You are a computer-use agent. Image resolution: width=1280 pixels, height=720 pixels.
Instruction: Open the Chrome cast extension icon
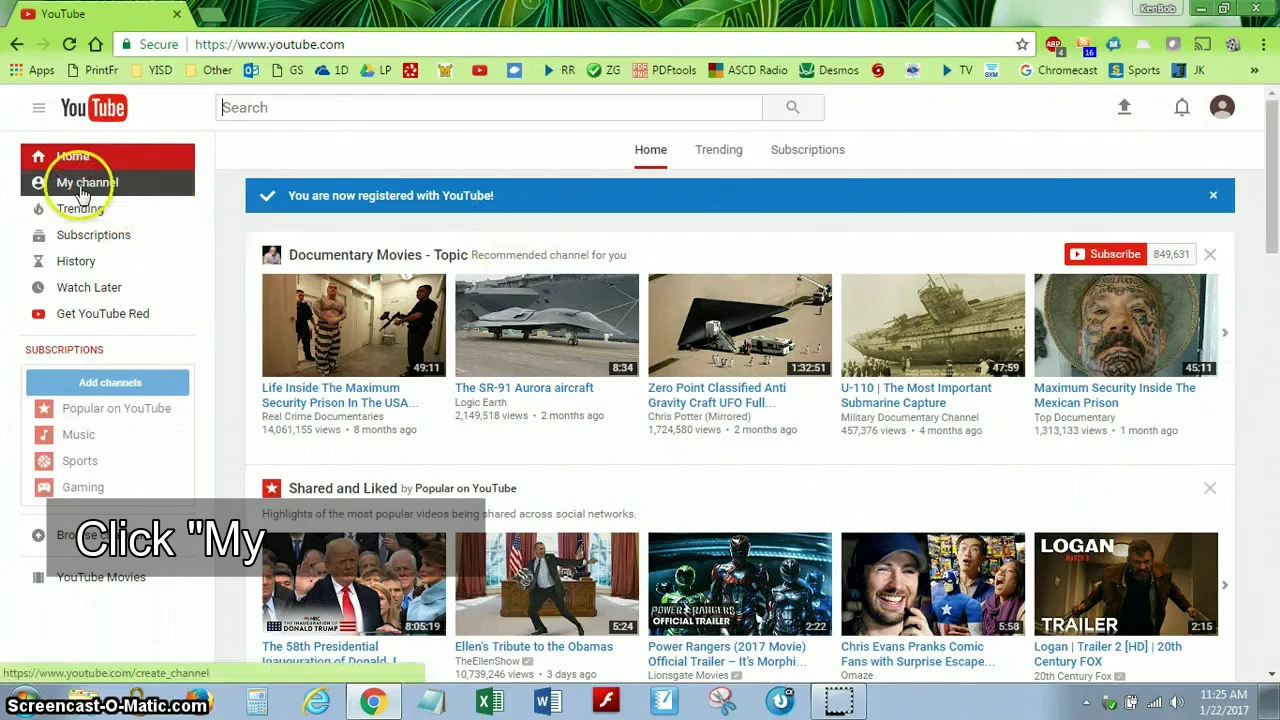pyautogui.click(x=1203, y=44)
